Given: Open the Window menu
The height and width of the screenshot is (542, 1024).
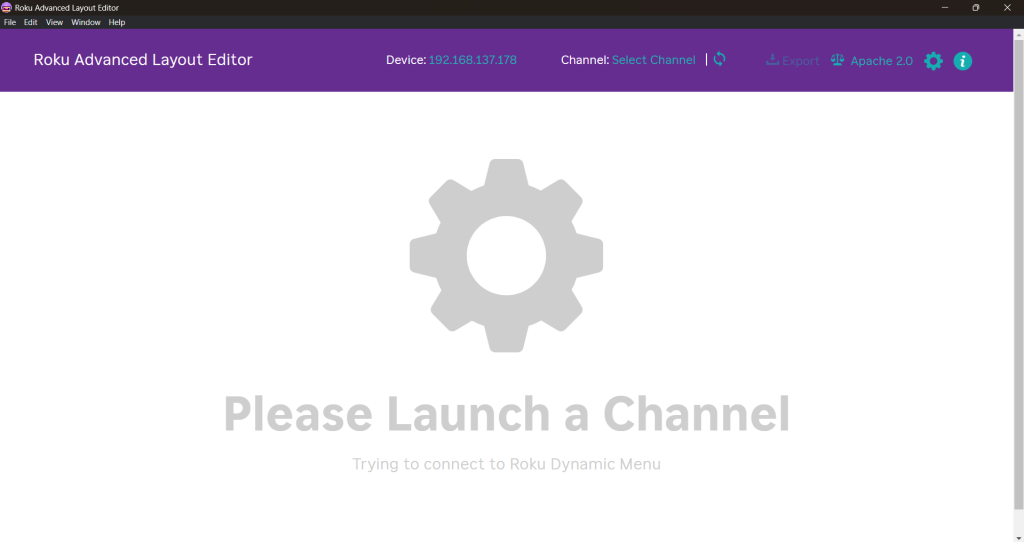Looking at the screenshot, I should point(86,22).
